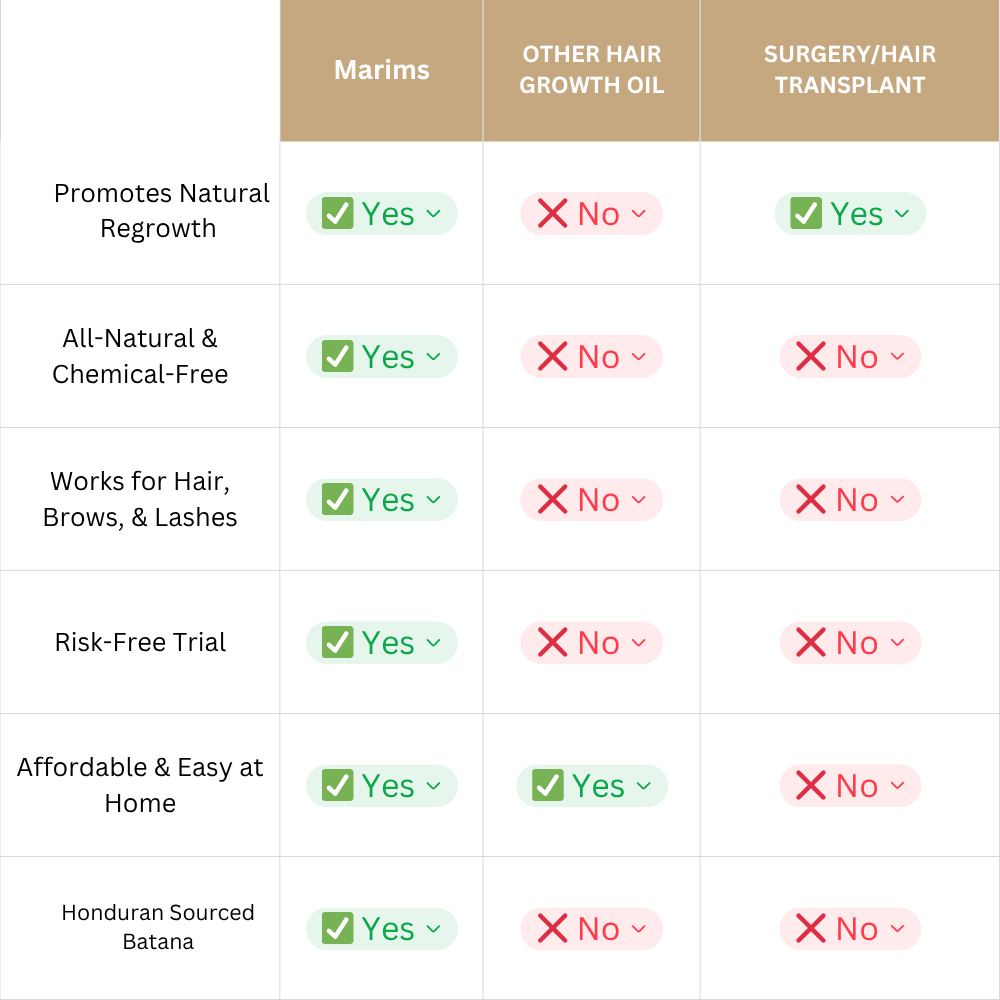Image resolution: width=1000 pixels, height=1000 pixels.
Task: Click red X icon for Surgery All-Natural row
Action: click(x=811, y=357)
